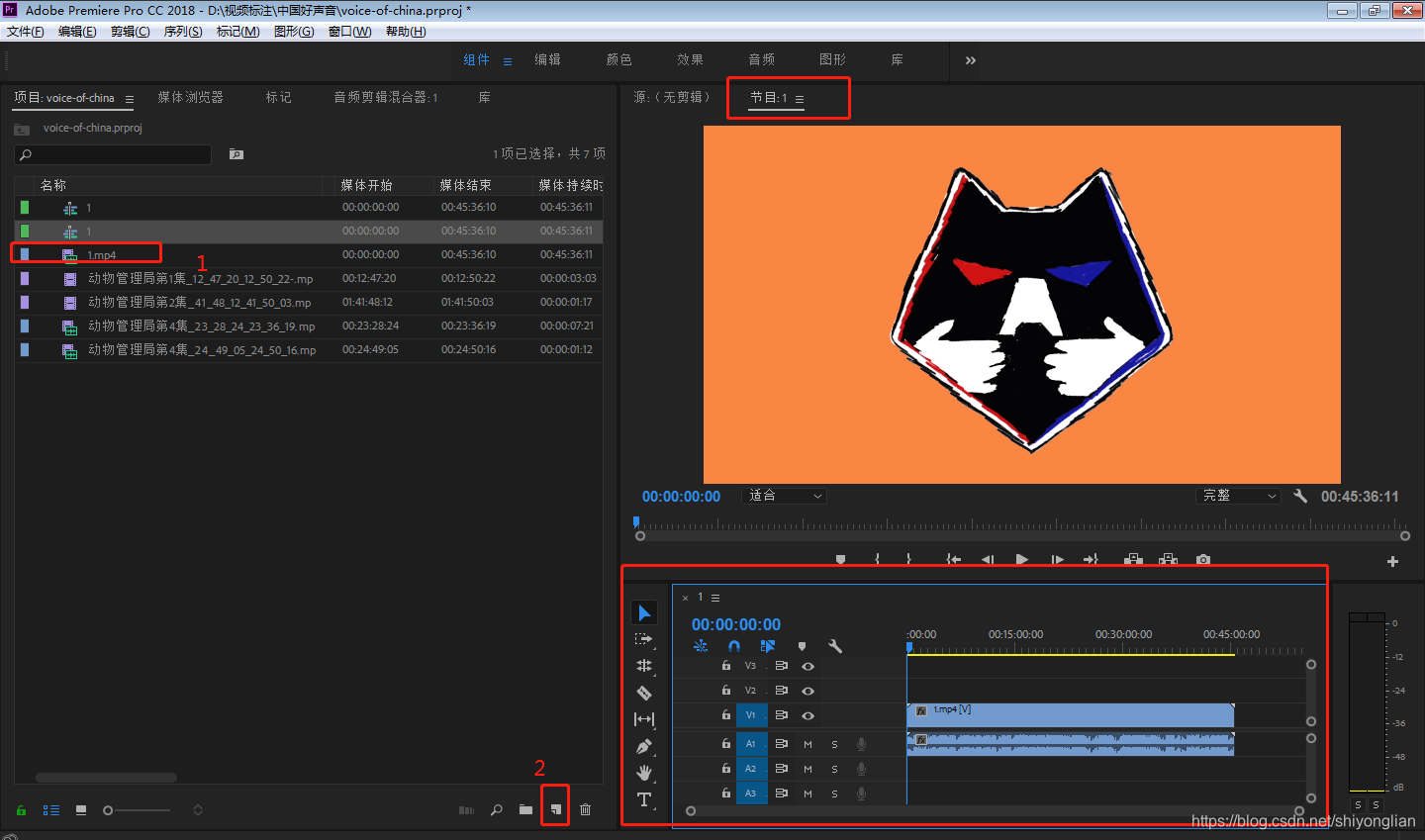Image resolution: width=1425 pixels, height=840 pixels.
Task: Select the Track Select Forward tool
Action: [x=644, y=640]
